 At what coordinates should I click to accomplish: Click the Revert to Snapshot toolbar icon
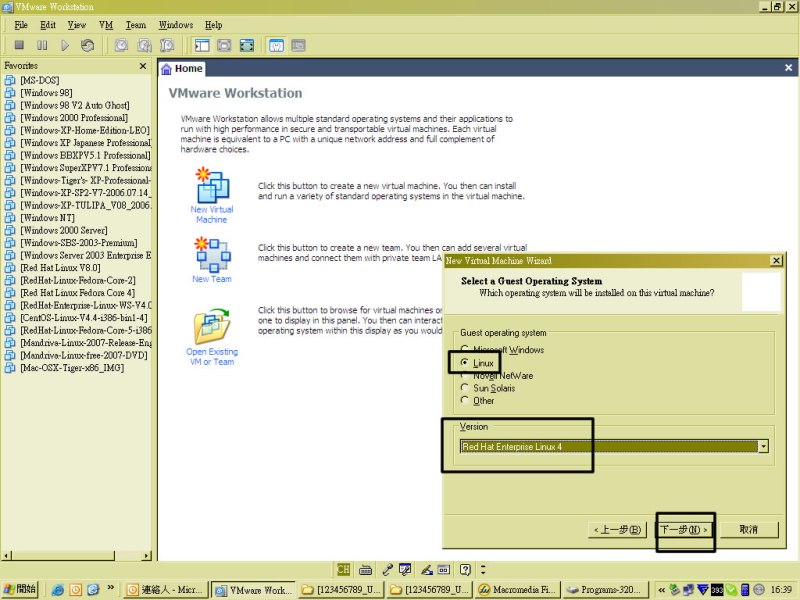point(144,45)
